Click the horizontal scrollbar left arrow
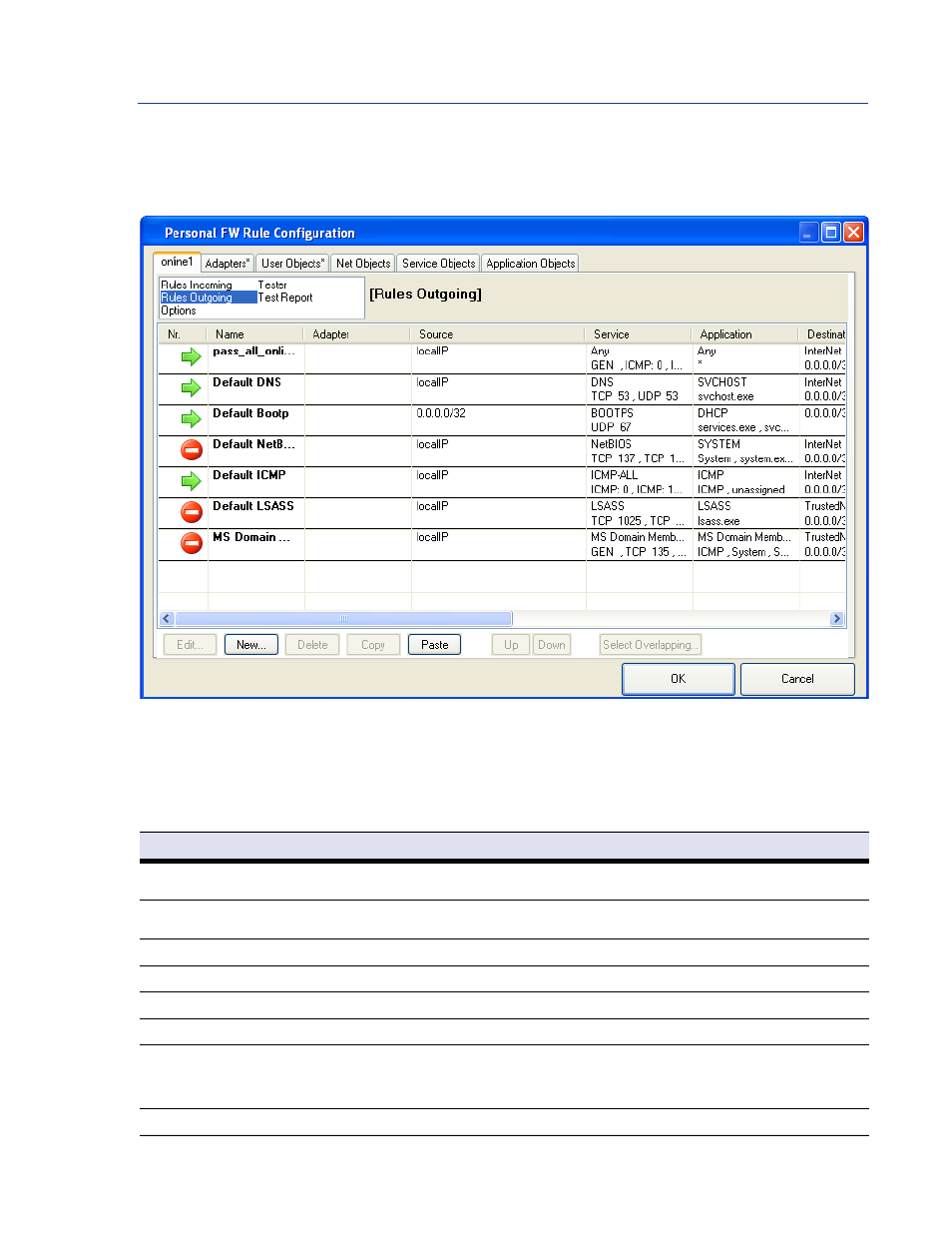 click(x=167, y=619)
